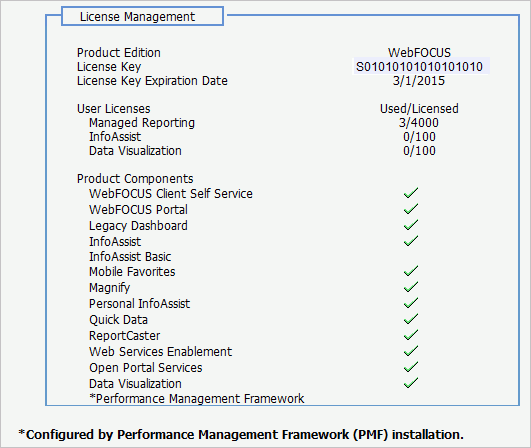The image size is (531, 448).
Task: Click the User Licenses heading
Action: tap(113, 109)
